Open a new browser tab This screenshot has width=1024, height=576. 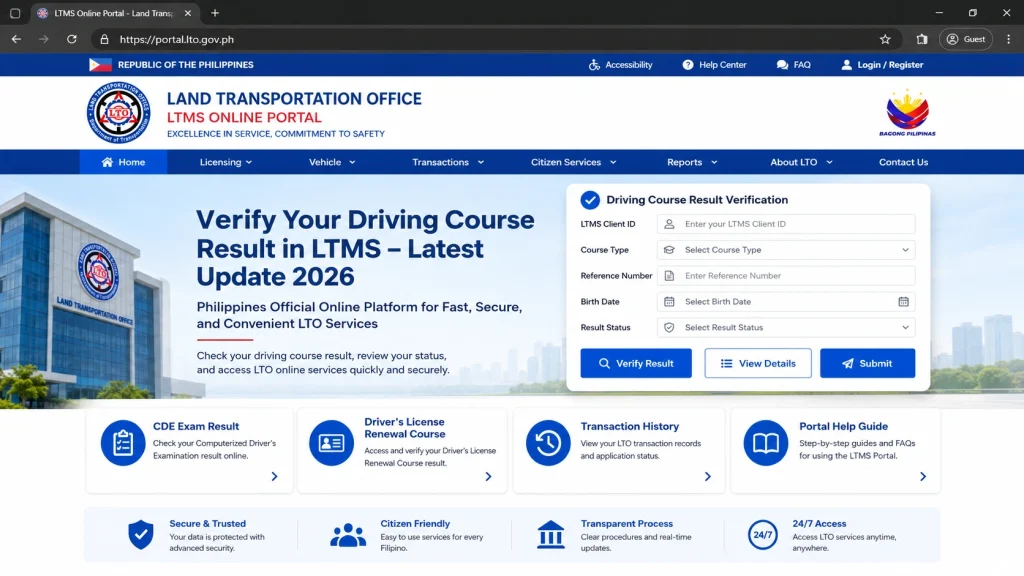point(215,13)
